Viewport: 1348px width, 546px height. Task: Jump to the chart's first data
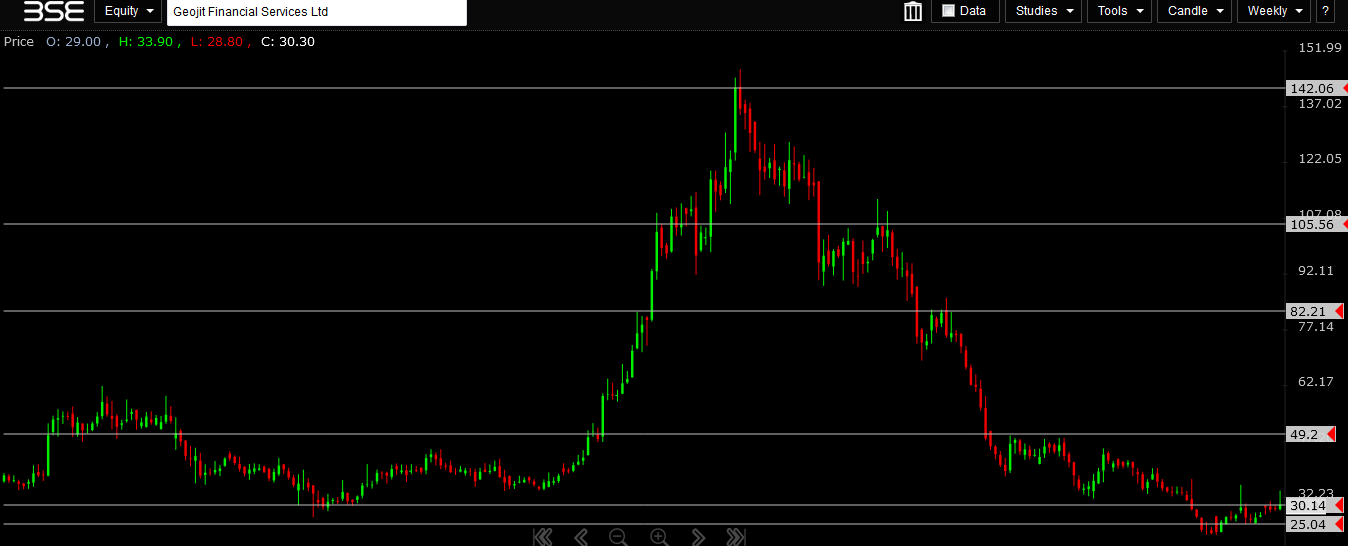pyautogui.click(x=543, y=537)
